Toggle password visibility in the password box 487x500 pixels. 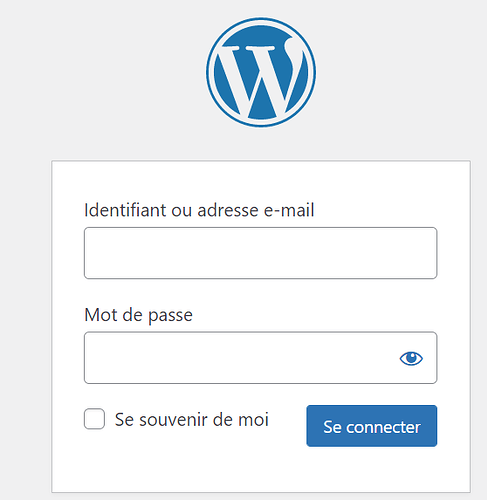click(x=411, y=358)
